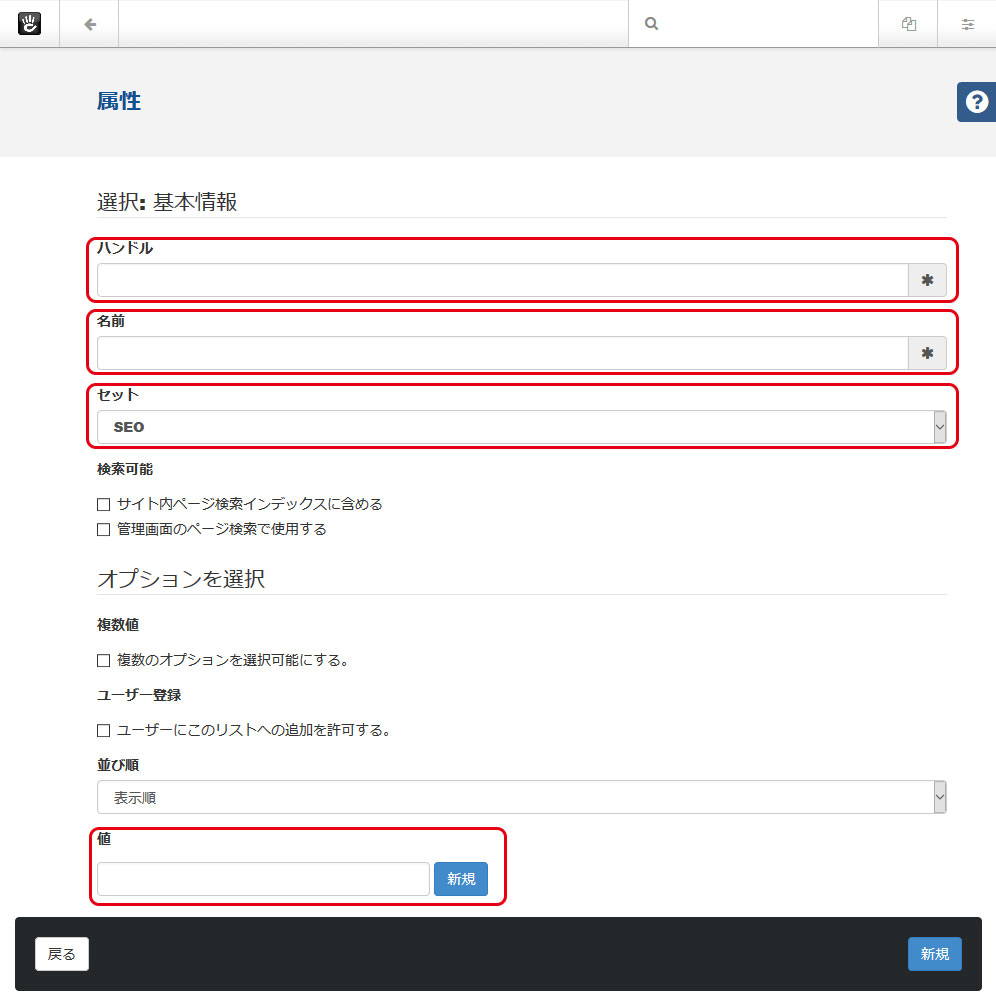This screenshot has width=996, height=1007.
Task: Click the 検索可能 label
Action: 125,469
